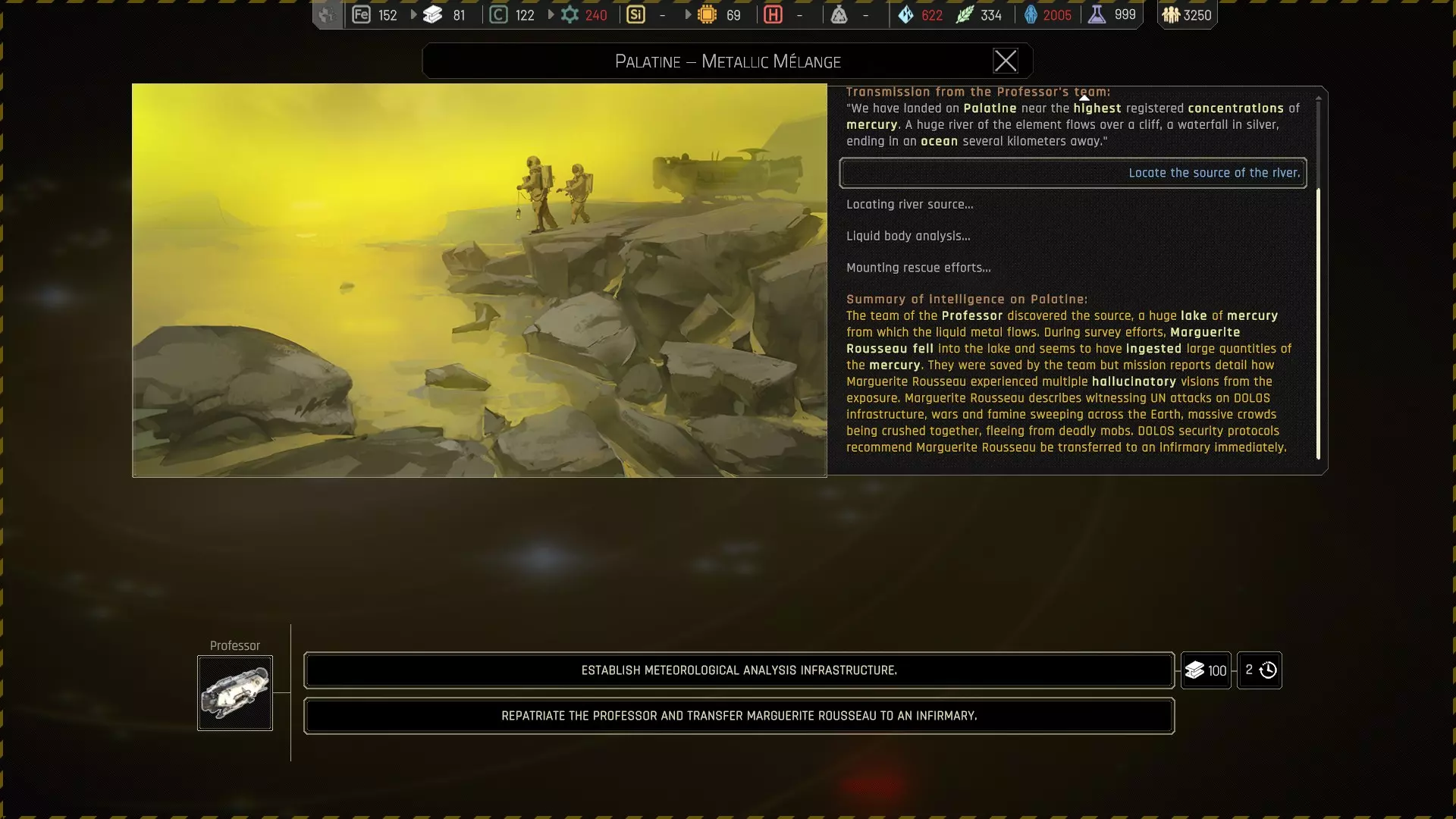The width and height of the screenshot is (1456, 819).
Task: Click the polymer gear resource icon
Action: [x=570, y=14]
